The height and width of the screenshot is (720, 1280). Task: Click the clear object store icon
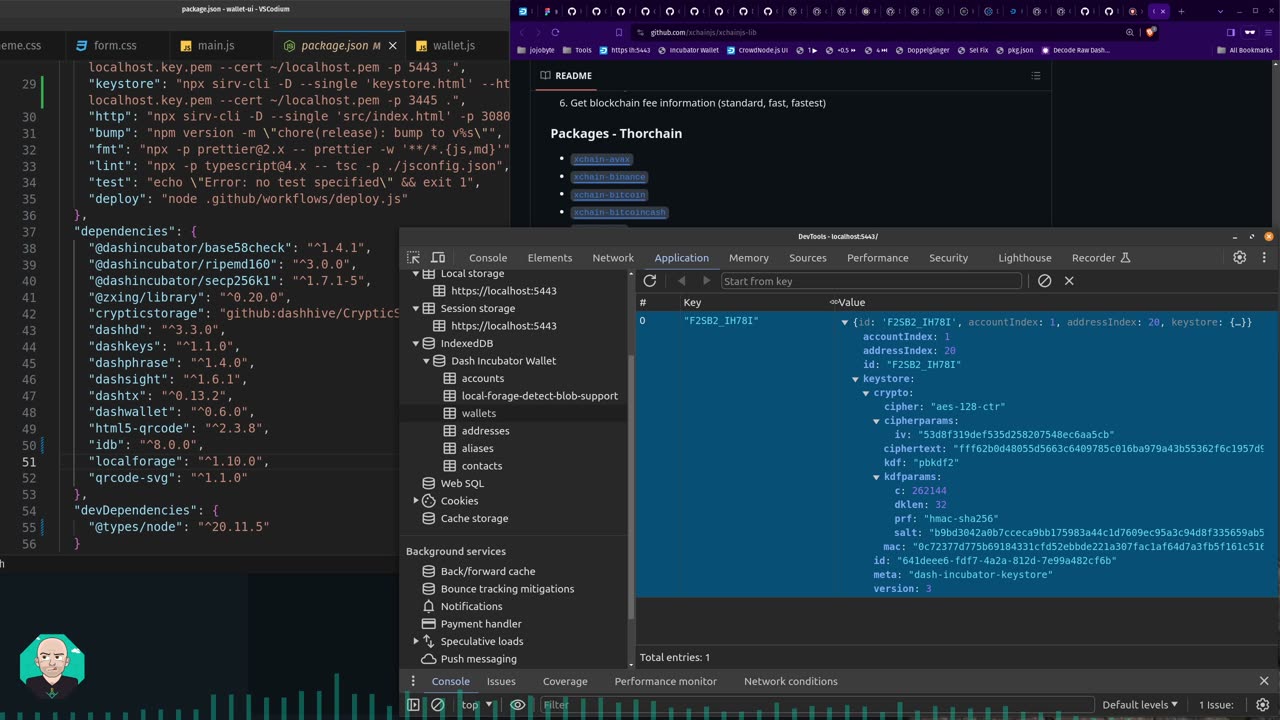[1044, 281]
